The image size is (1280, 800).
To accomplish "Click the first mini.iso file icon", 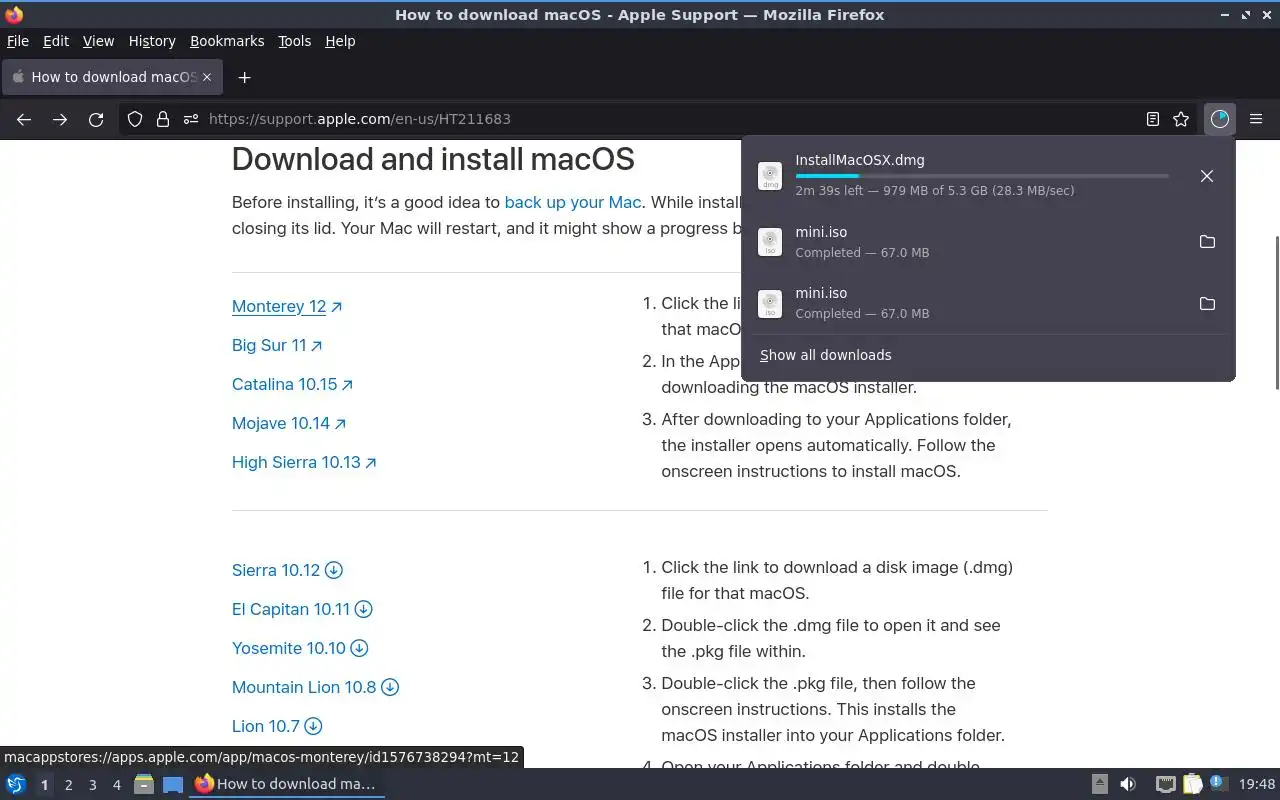I will (x=770, y=242).
